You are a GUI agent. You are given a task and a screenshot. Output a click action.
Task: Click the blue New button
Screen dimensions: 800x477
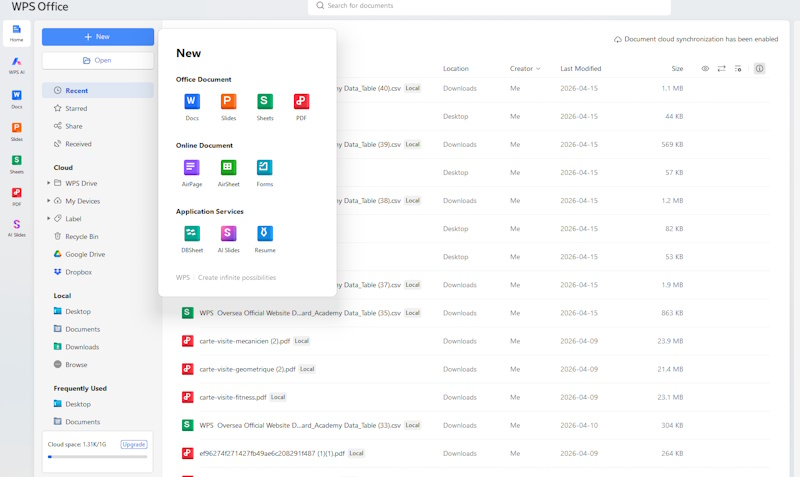click(97, 37)
